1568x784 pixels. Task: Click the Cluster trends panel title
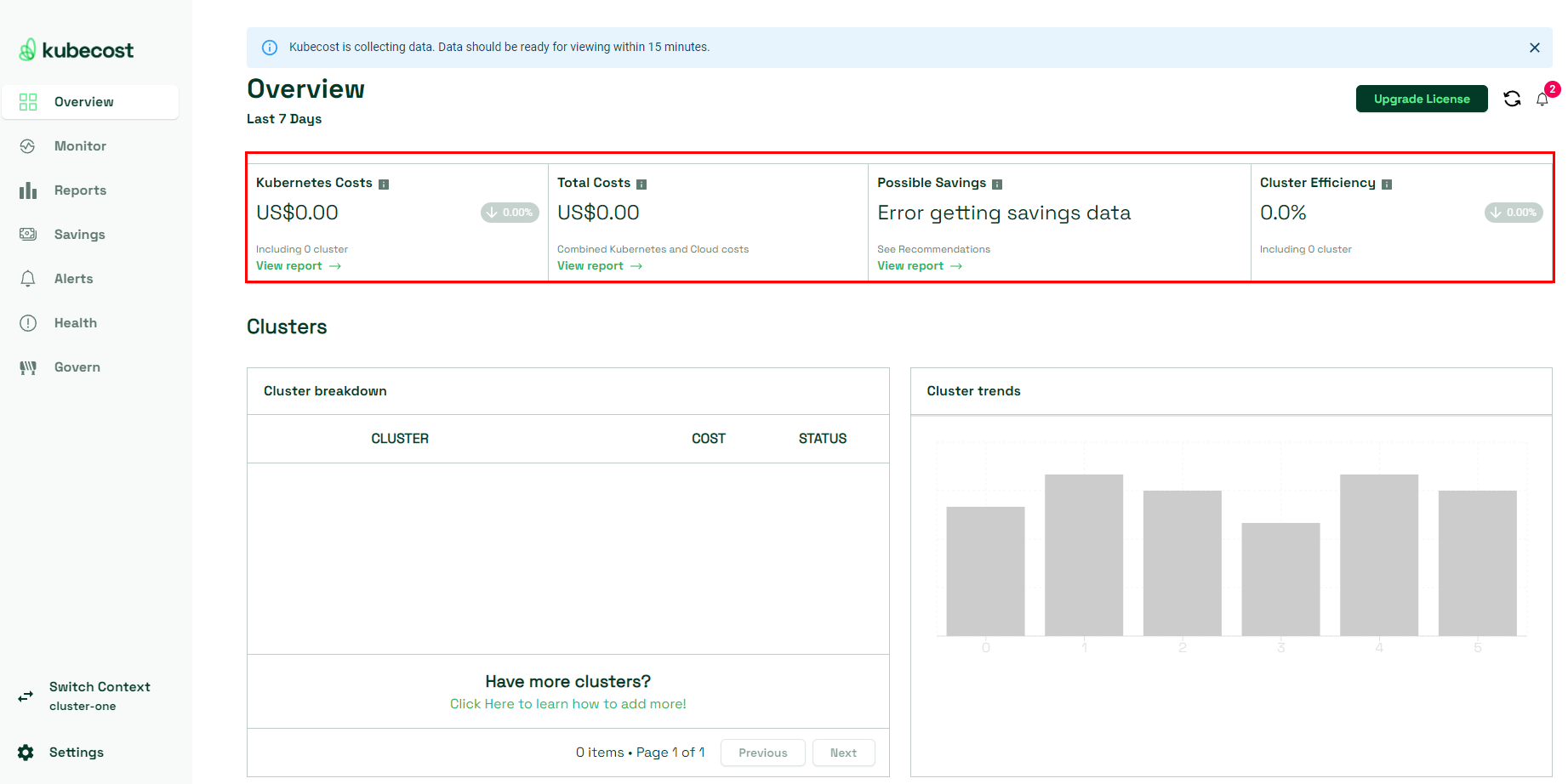(973, 391)
